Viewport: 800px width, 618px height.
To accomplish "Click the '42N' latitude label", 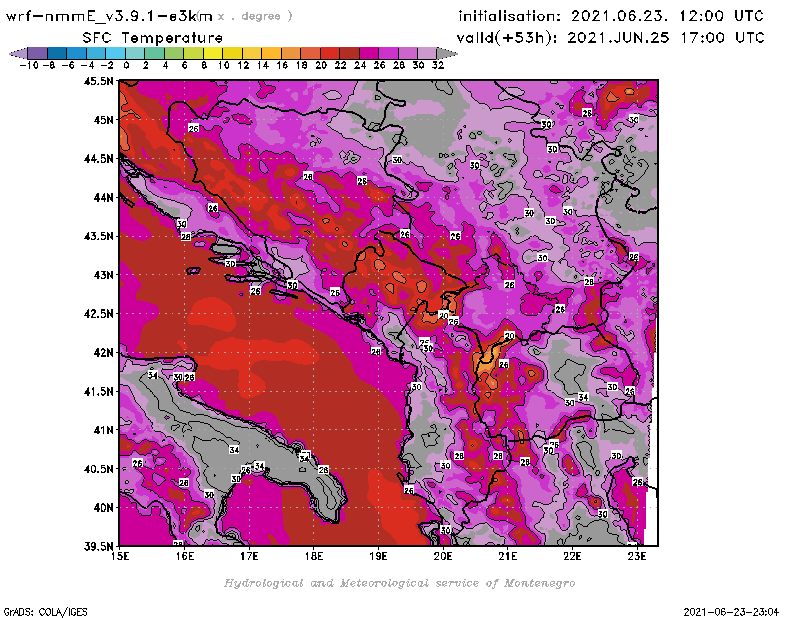I will pos(103,353).
